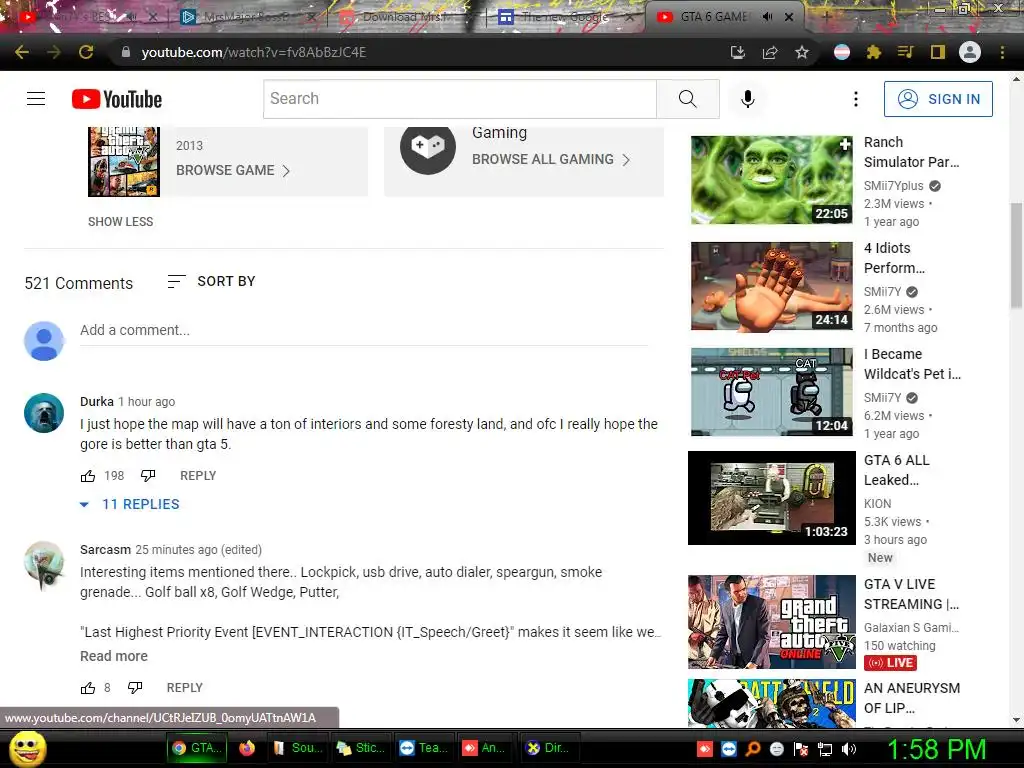
Task: Click BROWSE ALL GAMING link
Action: (x=551, y=159)
